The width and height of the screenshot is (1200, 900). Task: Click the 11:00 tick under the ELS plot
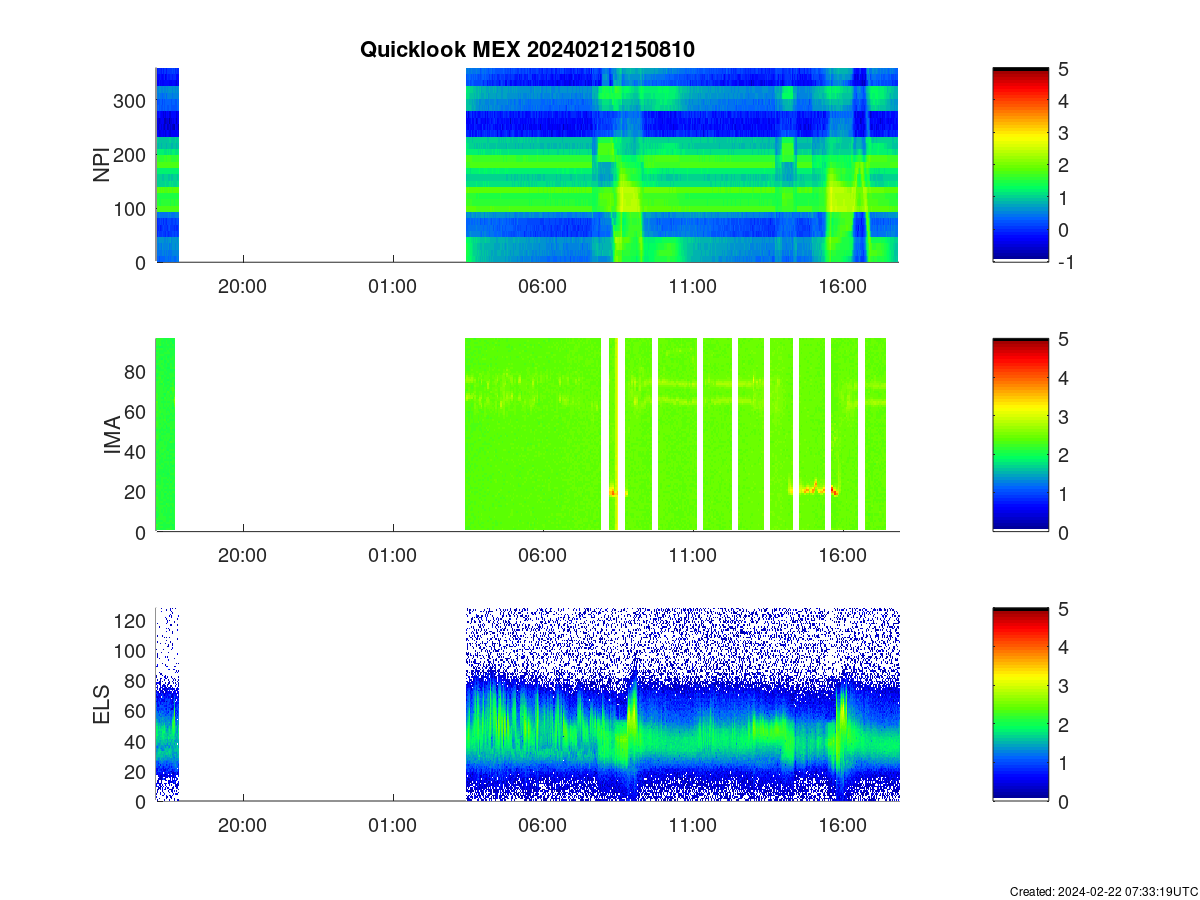693,826
